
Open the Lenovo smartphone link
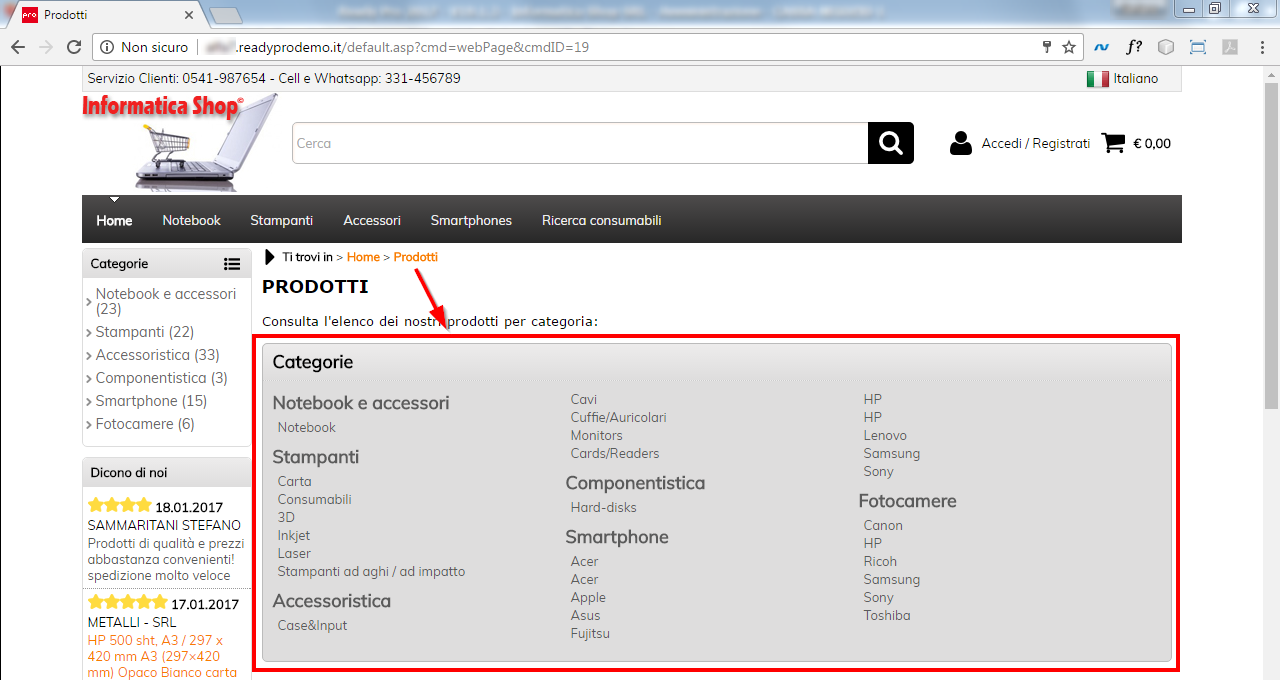click(886, 435)
